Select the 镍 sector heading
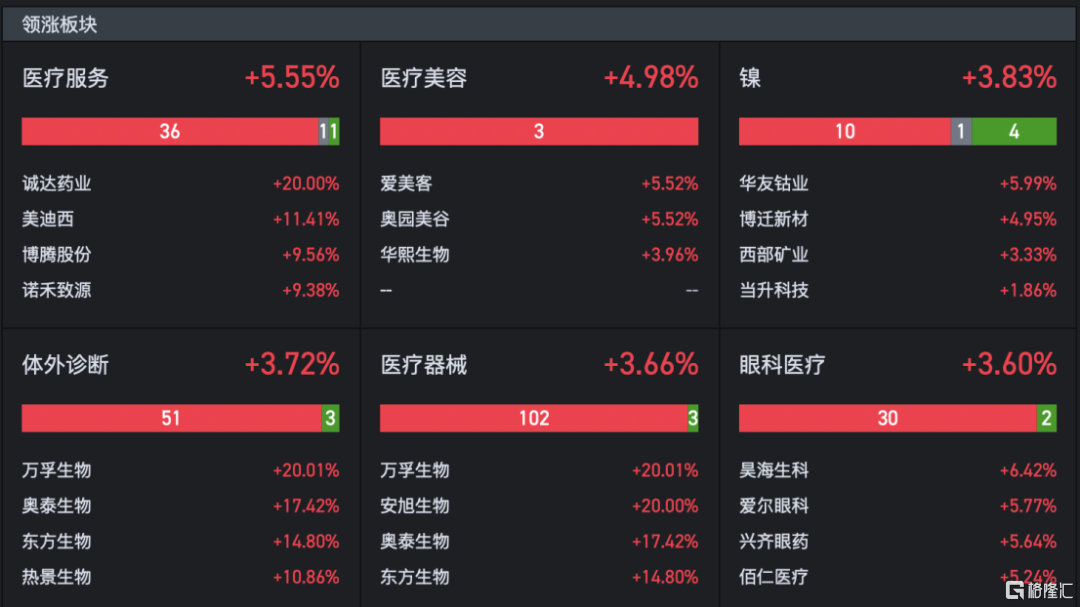Image resolution: width=1080 pixels, height=607 pixels. point(750,78)
